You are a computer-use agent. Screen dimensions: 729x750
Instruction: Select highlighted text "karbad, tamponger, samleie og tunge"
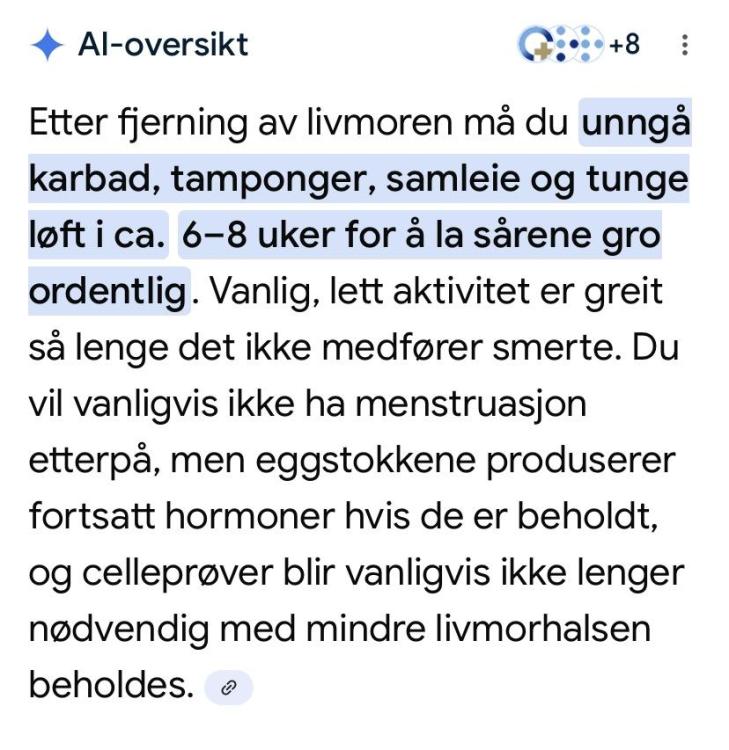358,180
